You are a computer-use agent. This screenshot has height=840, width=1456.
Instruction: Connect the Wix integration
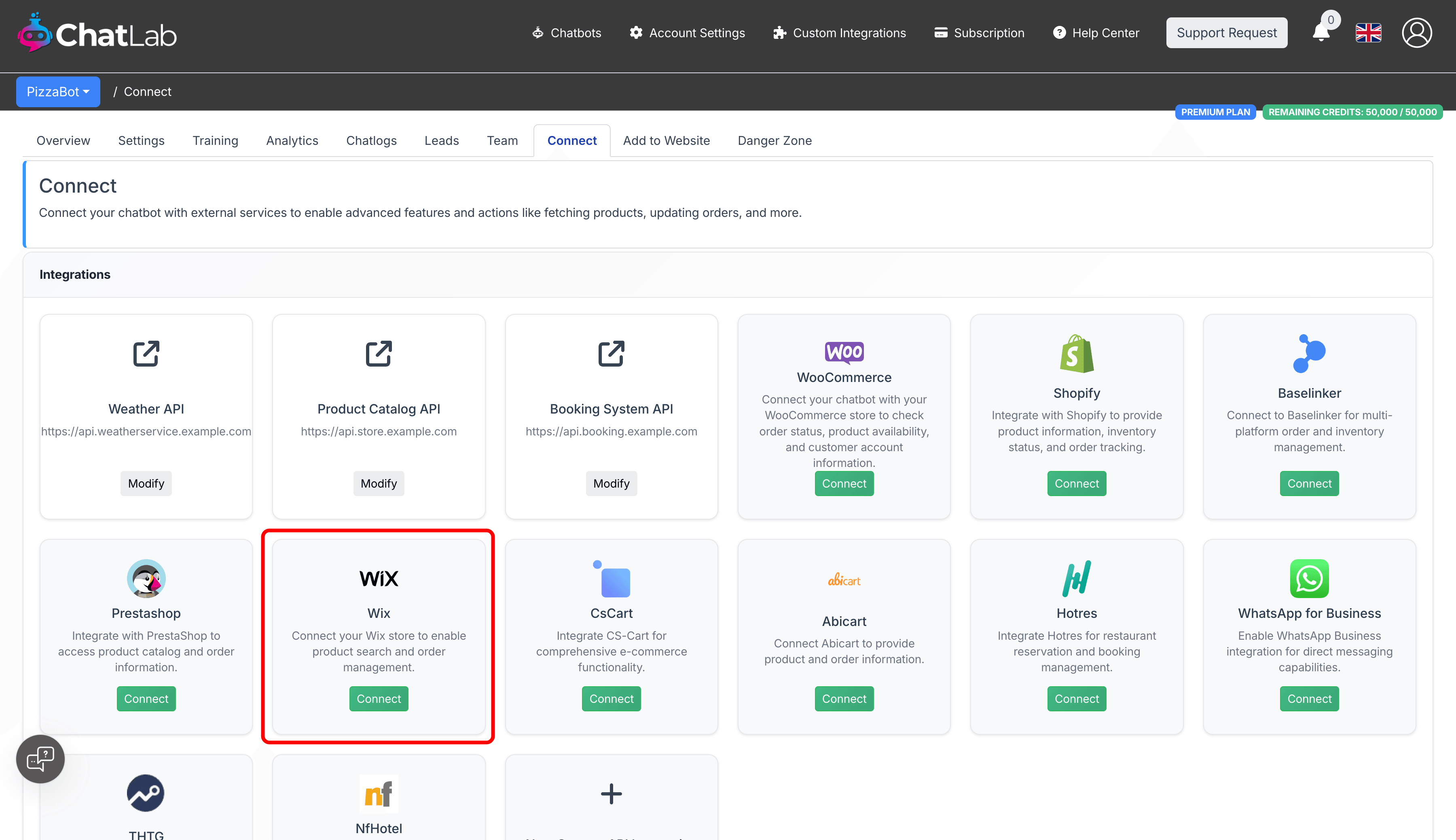click(x=378, y=699)
